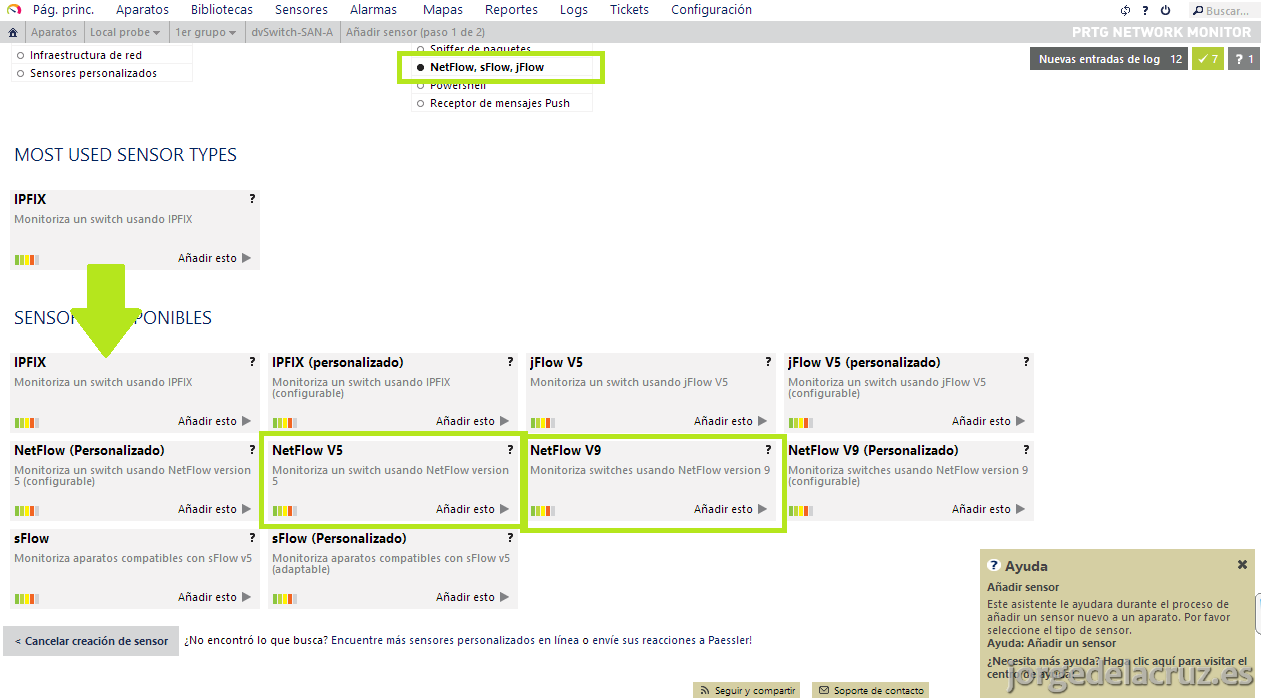
Task: Open help for jFlow V5 card
Action: 768,362
